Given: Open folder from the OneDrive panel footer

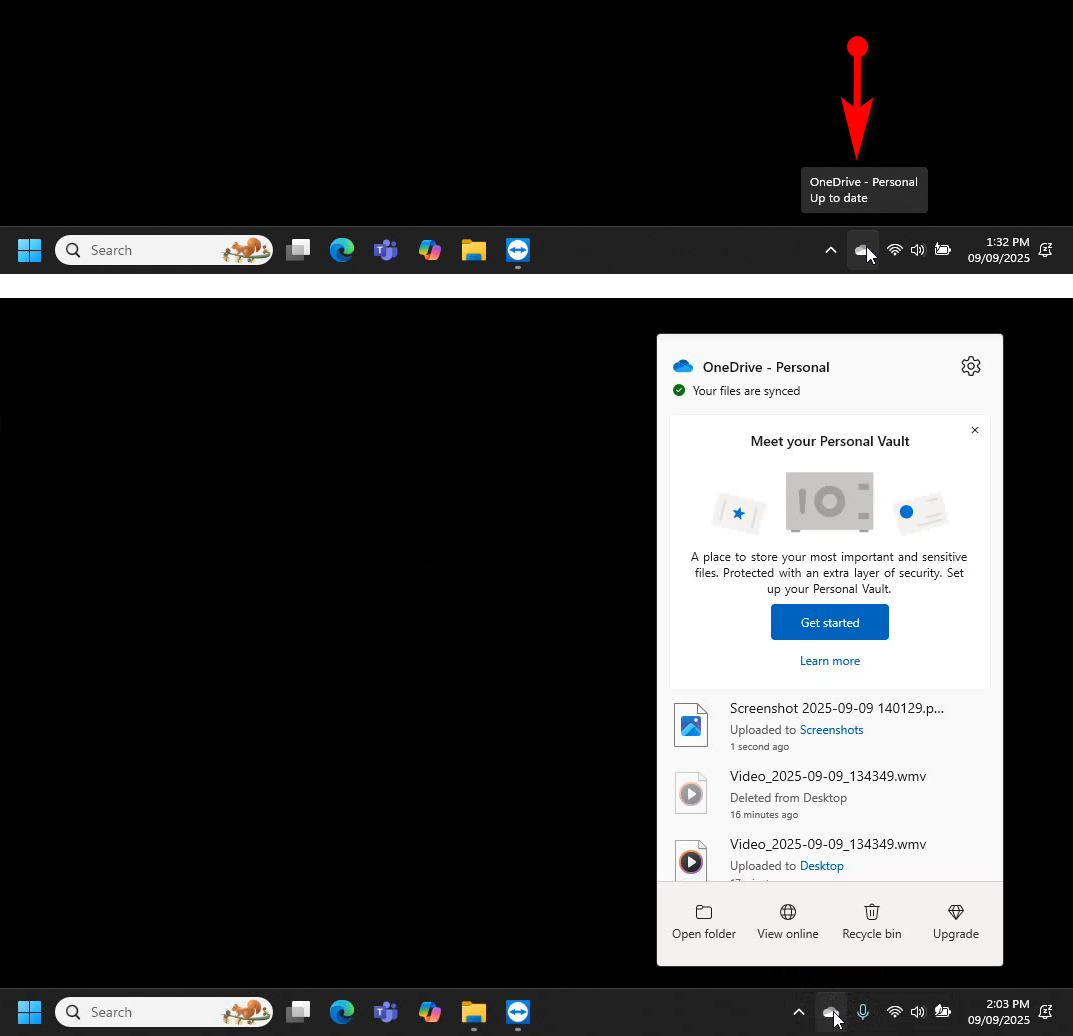Looking at the screenshot, I should tap(703, 922).
